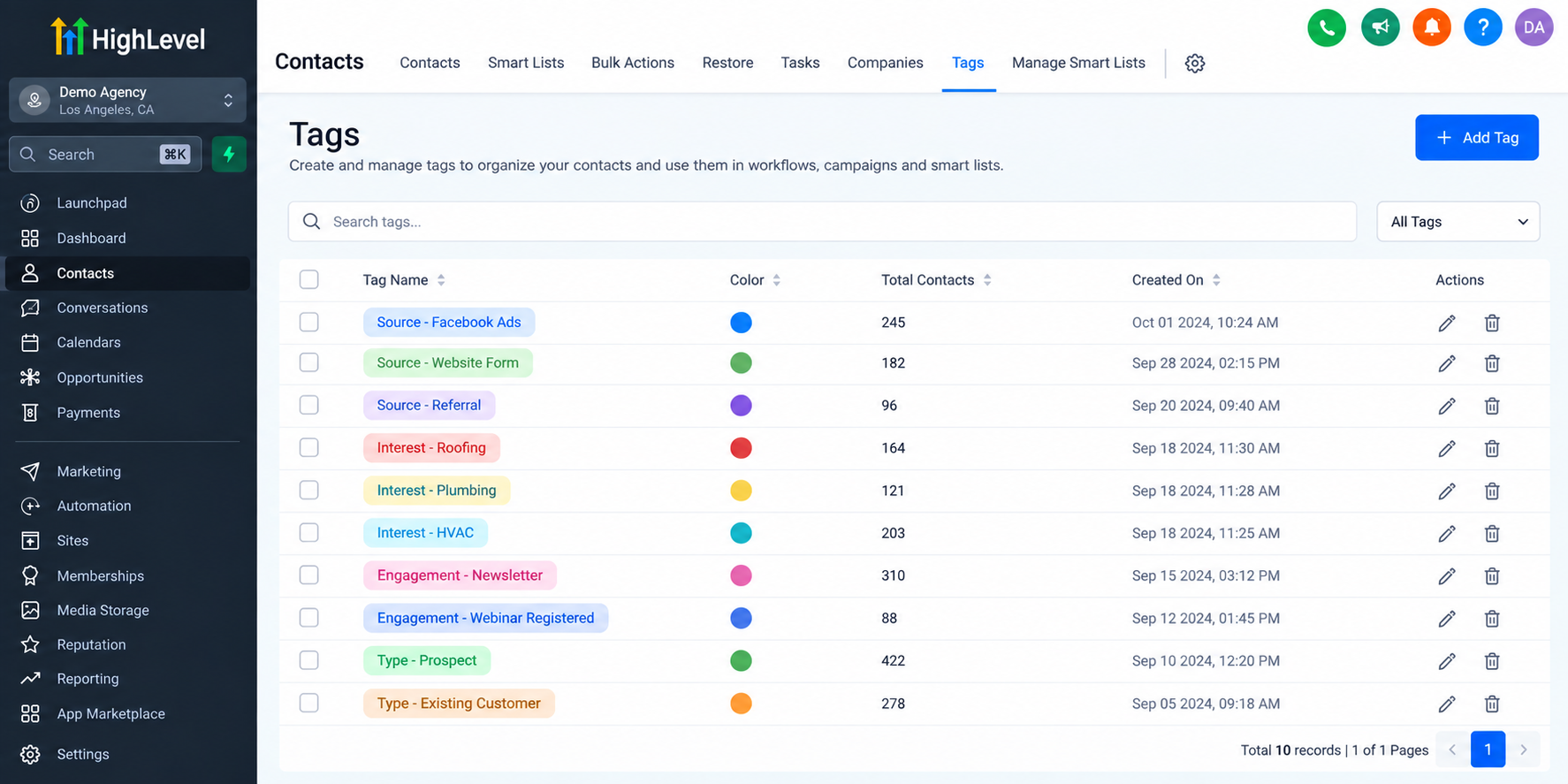Open the All Tags filter dropdown
Screen dimensions: 1568x784
click(1458, 222)
